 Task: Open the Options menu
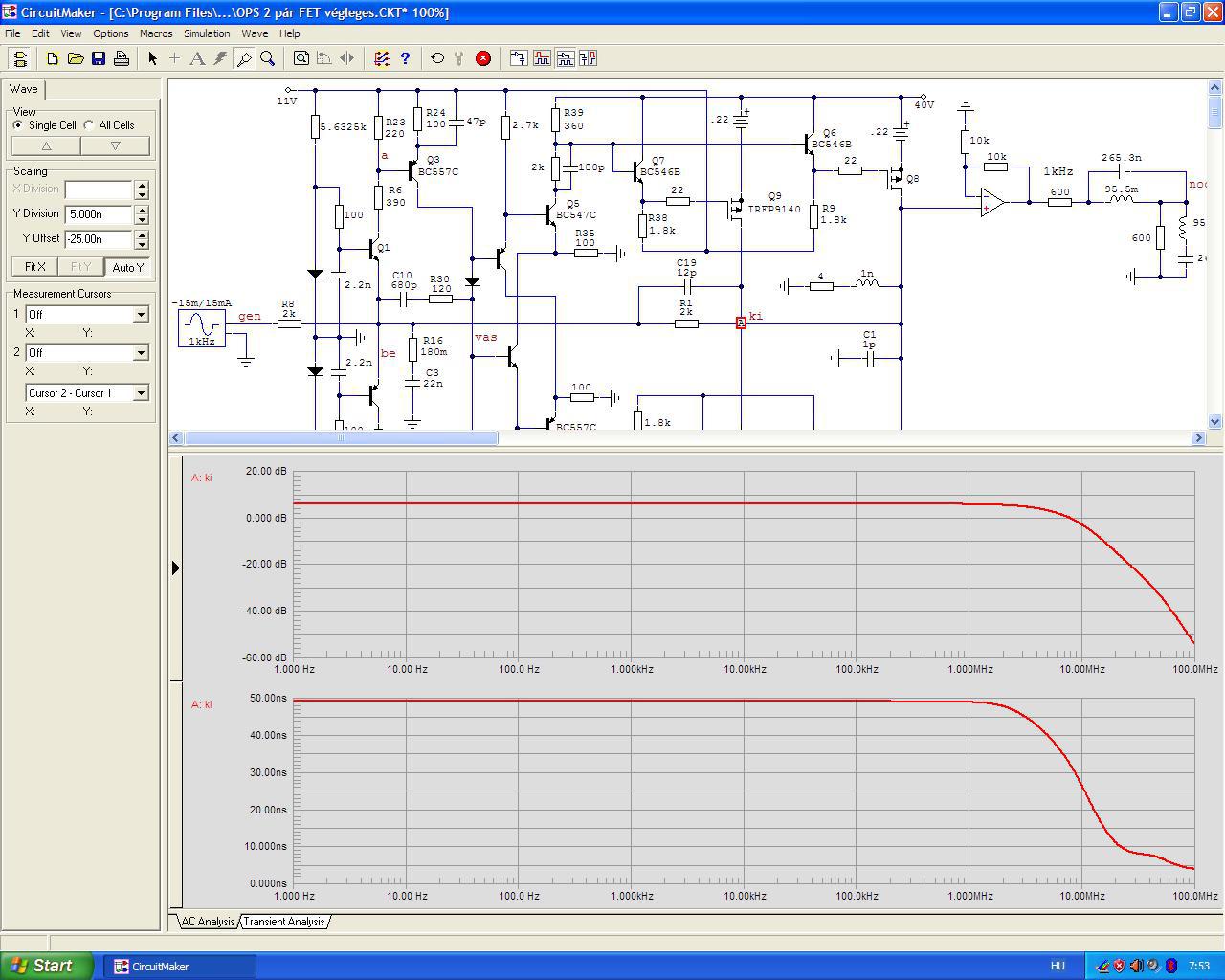(111, 33)
